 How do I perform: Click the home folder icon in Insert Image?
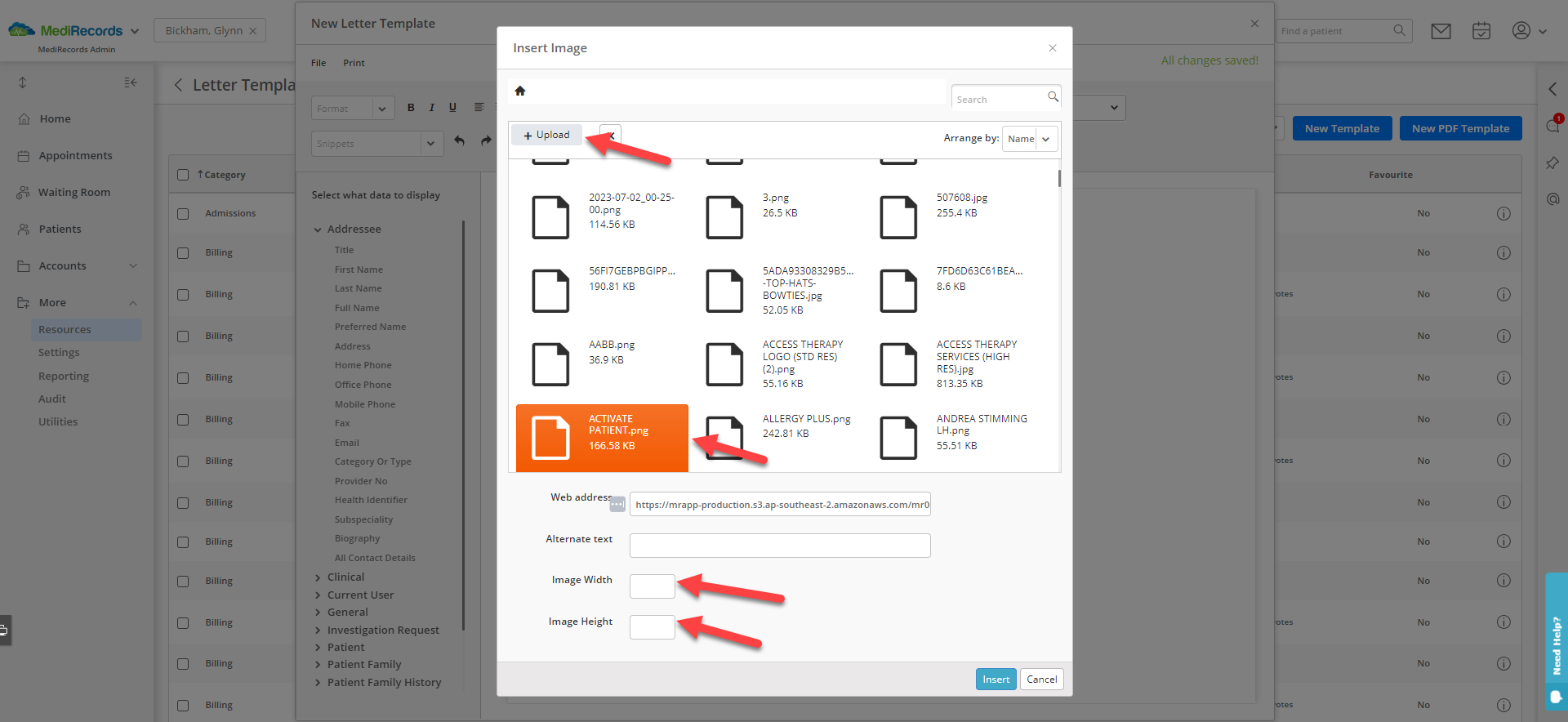pos(520,91)
